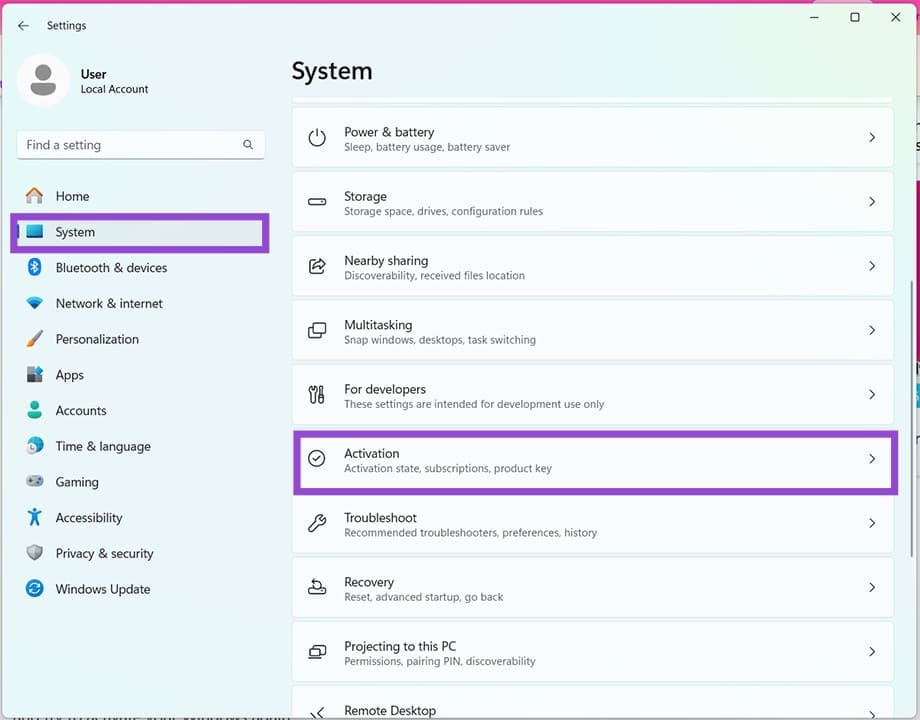Select the Nearby sharing icon
The image size is (920, 720).
[x=317, y=267]
